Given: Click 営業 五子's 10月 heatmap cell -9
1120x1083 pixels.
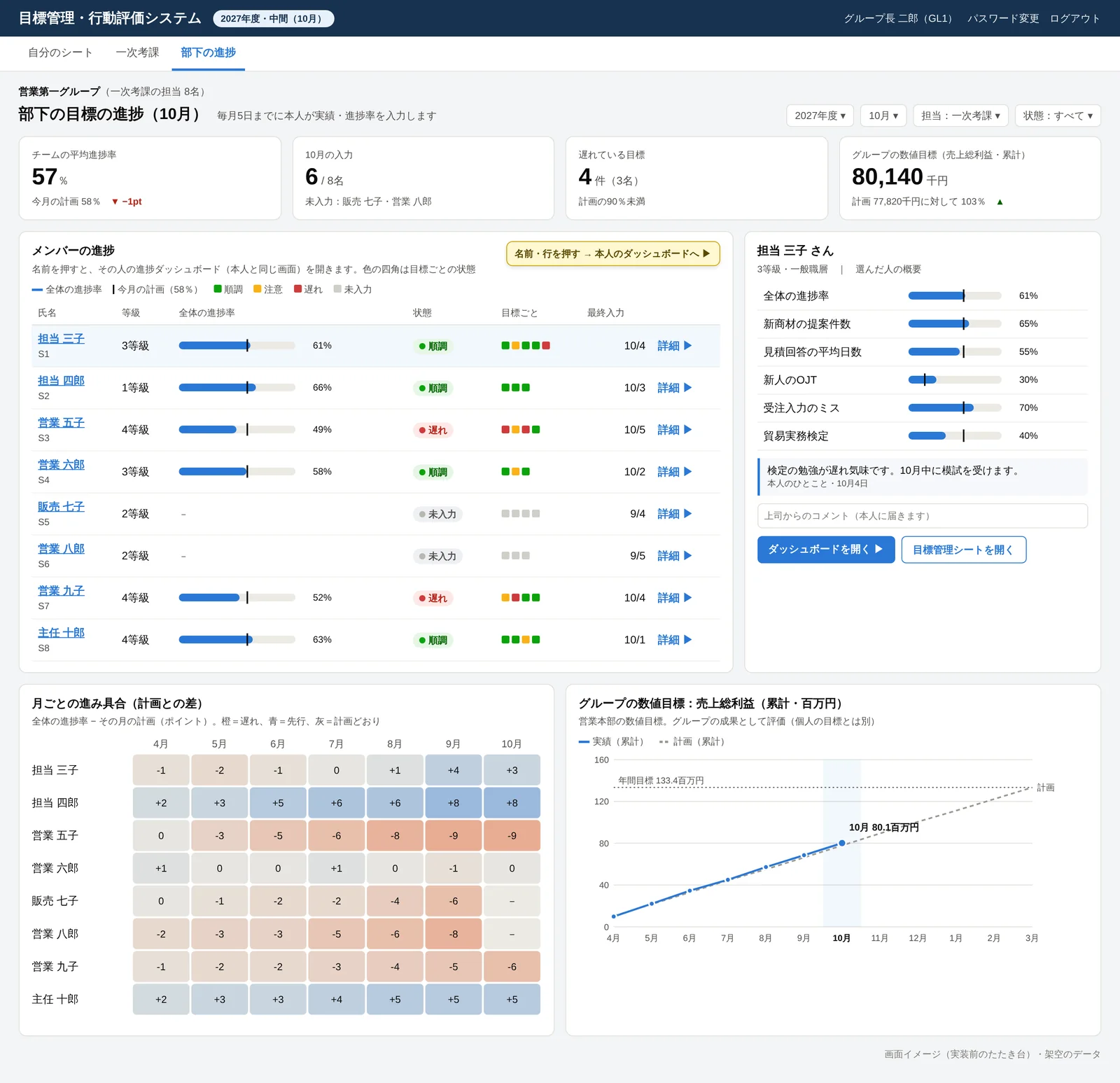Looking at the screenshot, I should click(512, 835).
